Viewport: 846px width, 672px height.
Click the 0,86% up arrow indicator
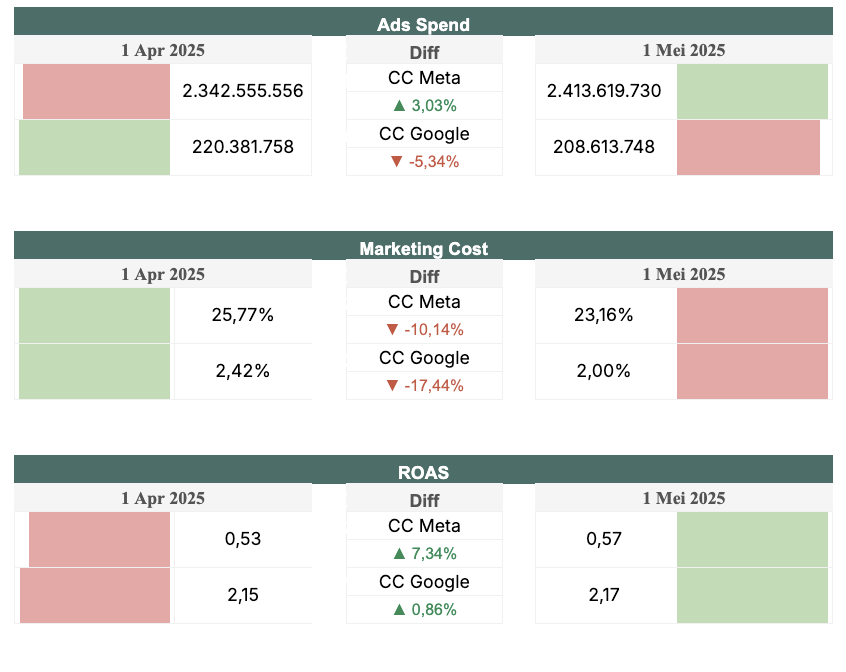(x=424, y=609)
